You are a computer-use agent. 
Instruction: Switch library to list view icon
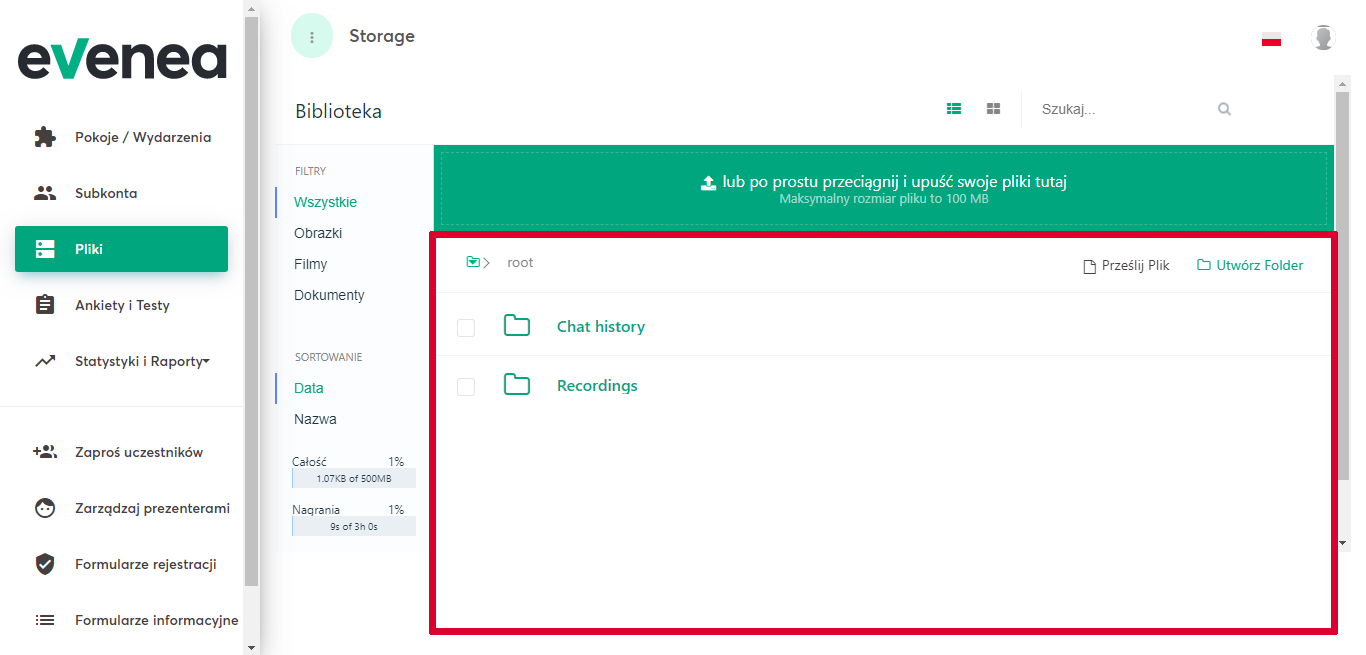coord(954,108)
